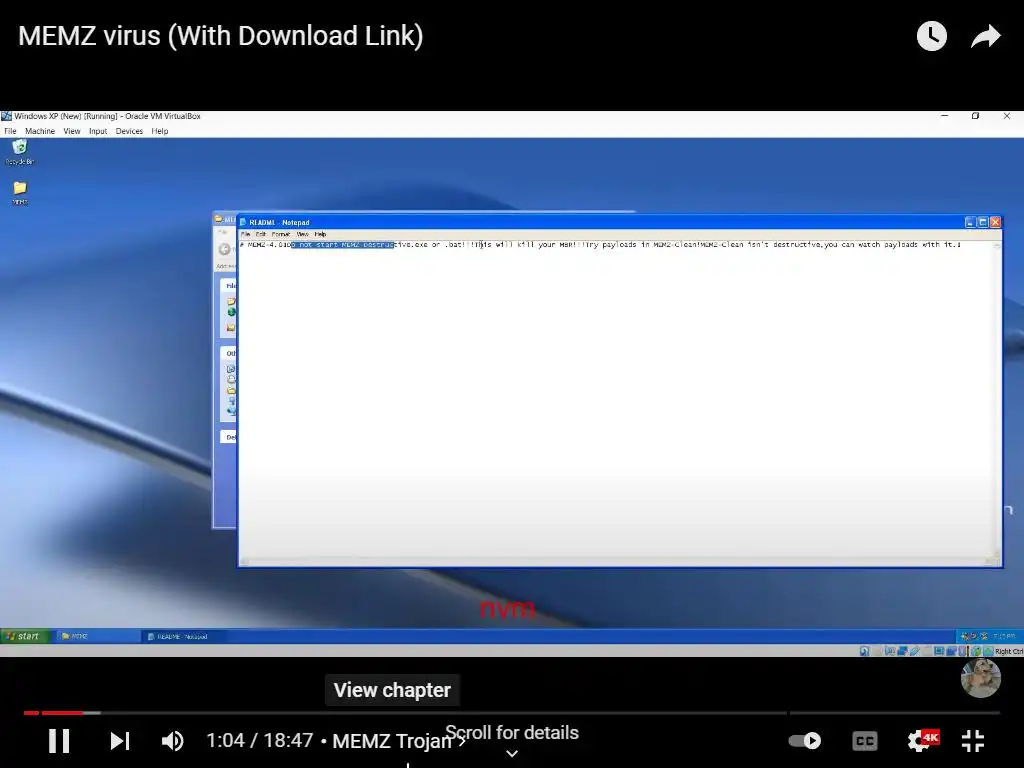Click the VirtualBox window title icon
This screenshot has height=768, width=1024.
click(7, 116)
